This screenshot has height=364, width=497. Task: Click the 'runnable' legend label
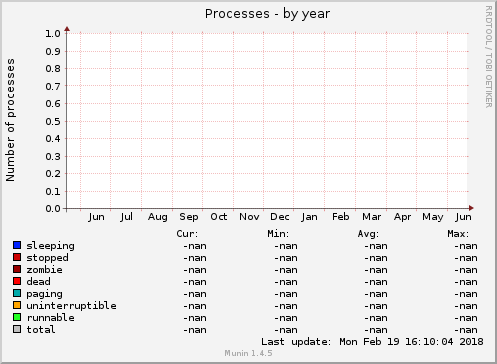point(50,318)
